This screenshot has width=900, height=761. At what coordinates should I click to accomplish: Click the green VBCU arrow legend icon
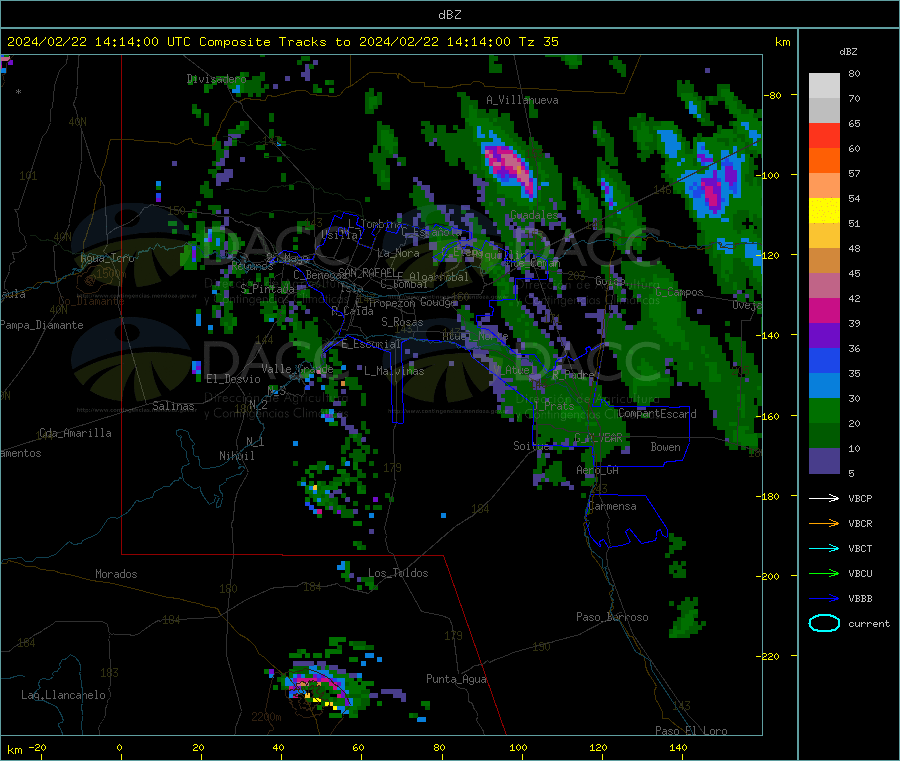click(x=824, y=573)
